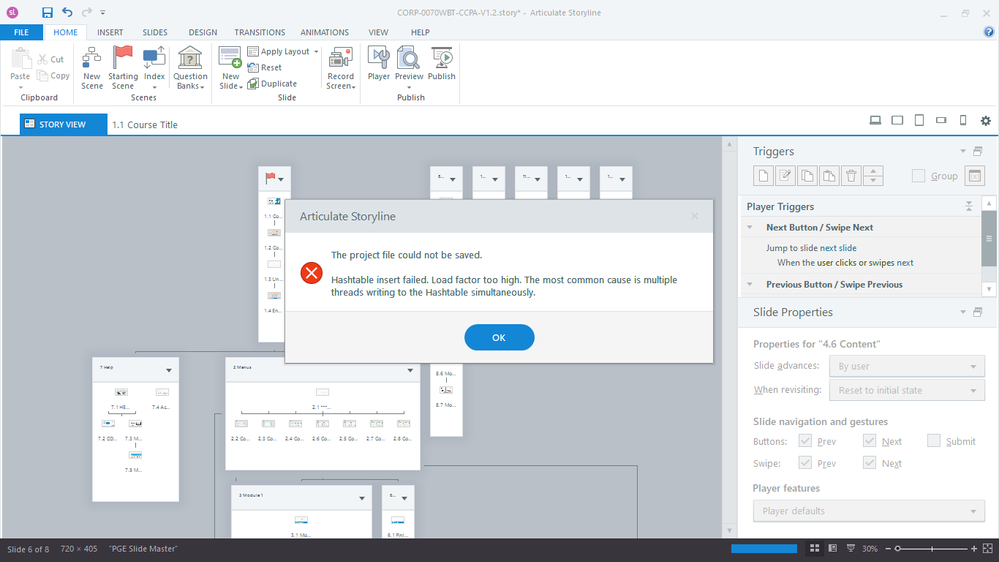This screenshot has width=999, height=562.
Task: Expand the Player defaults dropdown
Action: point(868,511)
